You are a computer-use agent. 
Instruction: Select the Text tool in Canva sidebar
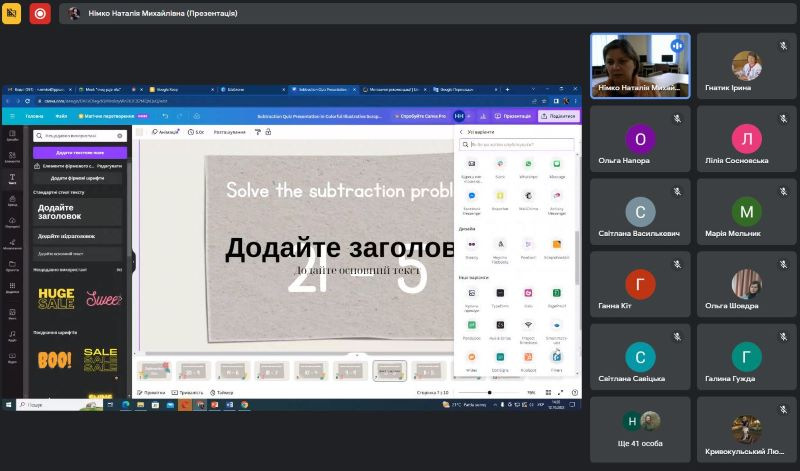click(12, 179)
